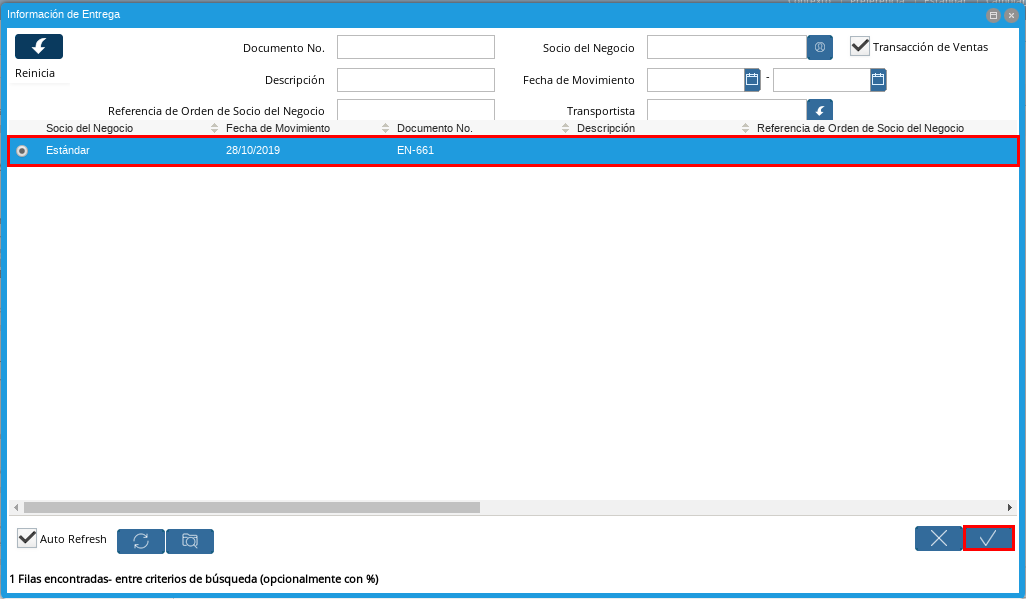Sort by the Fecha de Movimiento column arrows

[x=385, y=128]
